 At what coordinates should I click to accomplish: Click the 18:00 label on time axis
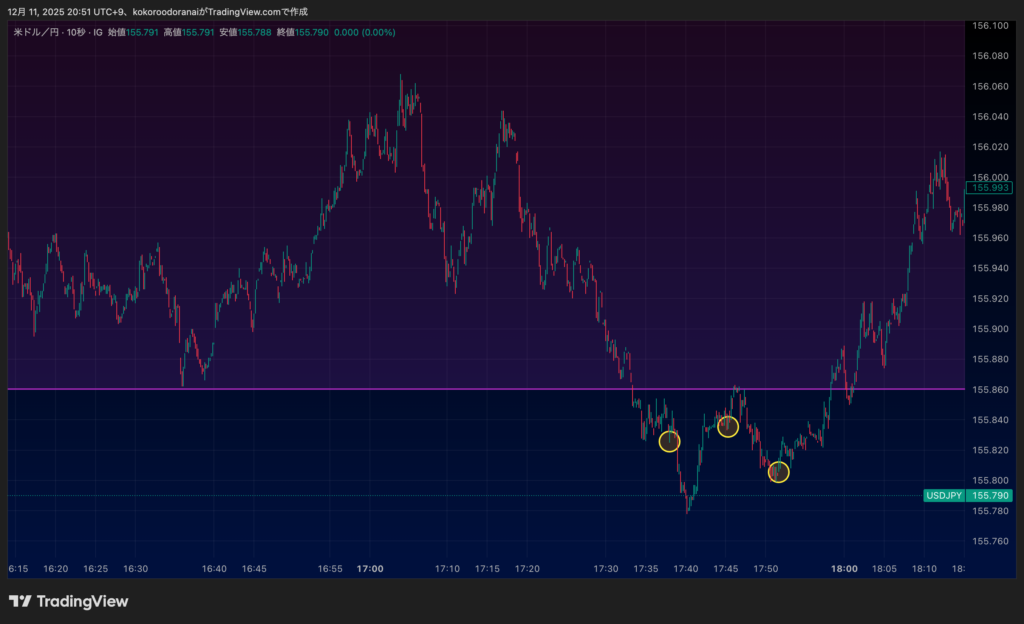[844, 568]
